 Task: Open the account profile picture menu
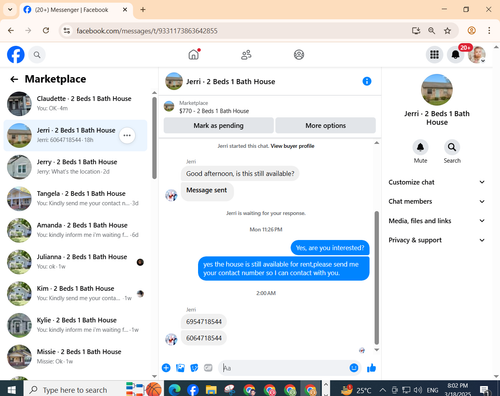[477, 54]
